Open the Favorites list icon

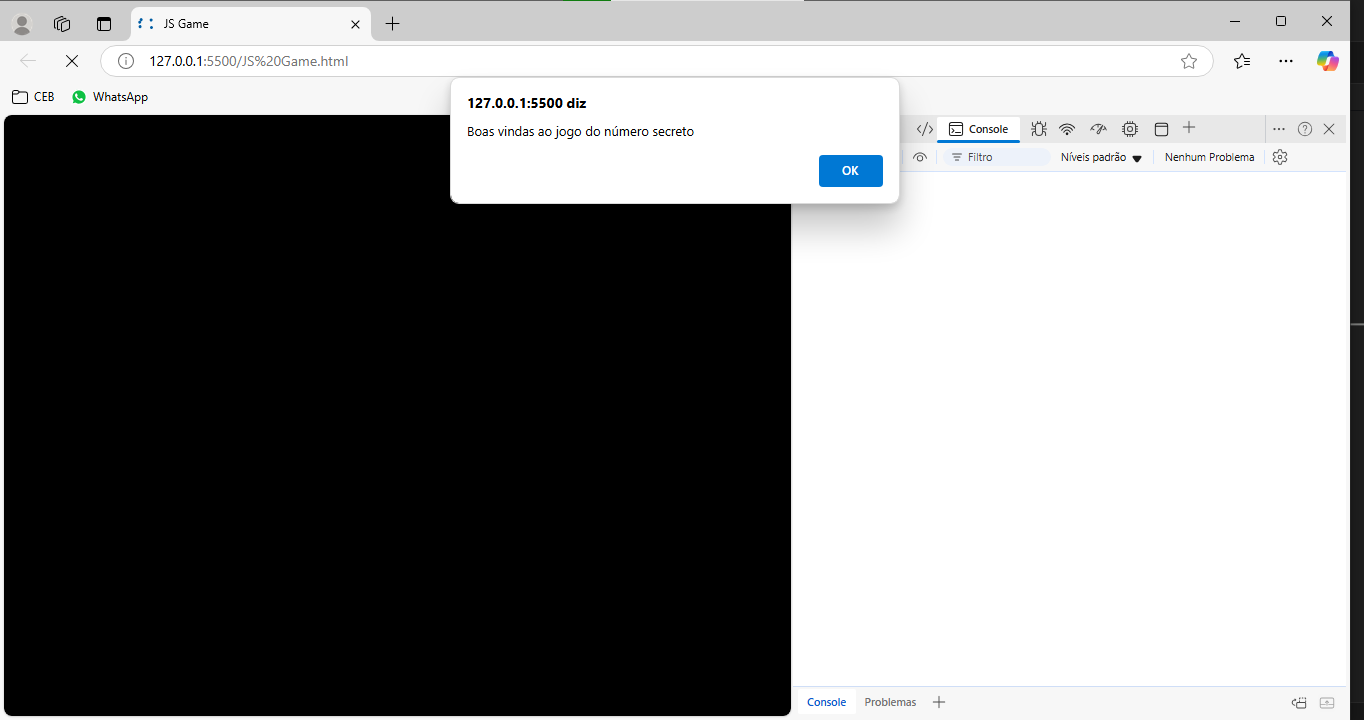tap(1242, 61)
